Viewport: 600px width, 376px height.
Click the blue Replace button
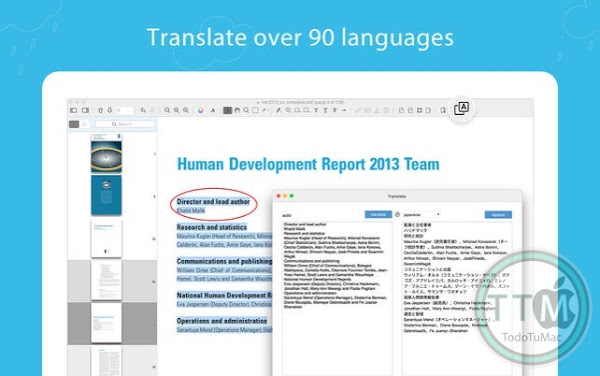pos(498,215)
